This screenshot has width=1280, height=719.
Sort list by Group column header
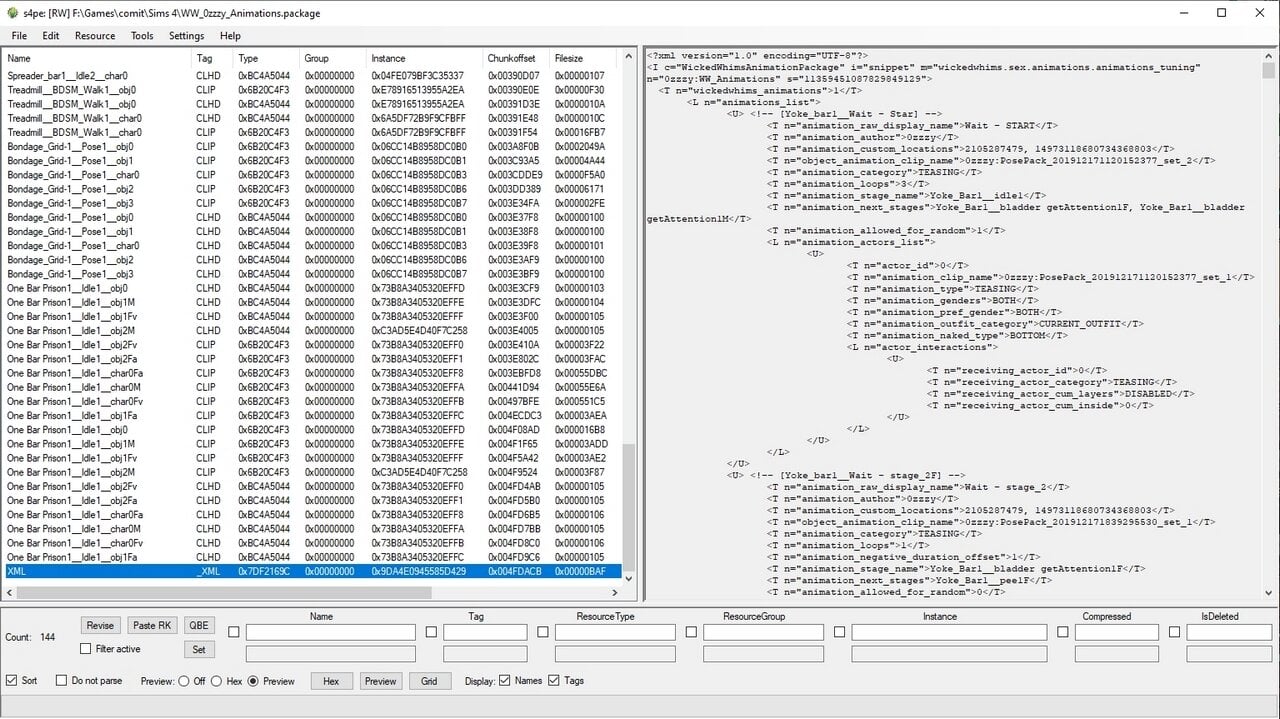(333, 58)
